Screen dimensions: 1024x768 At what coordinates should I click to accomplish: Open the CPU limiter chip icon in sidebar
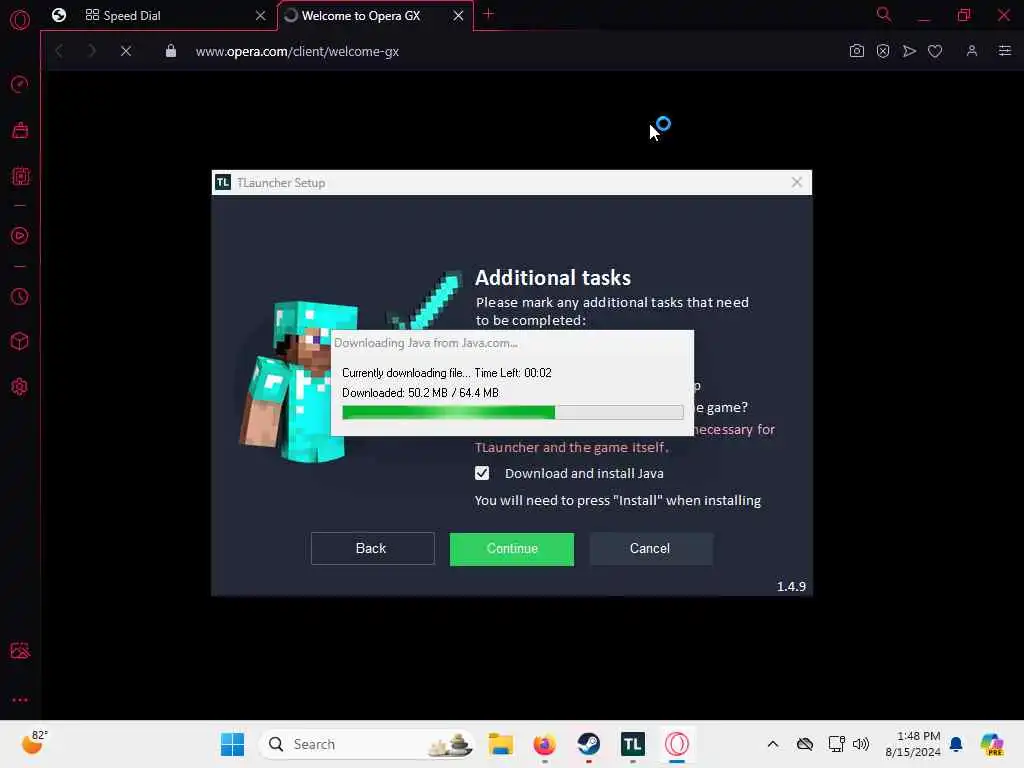pyautogui.click(x=20, y=176)
